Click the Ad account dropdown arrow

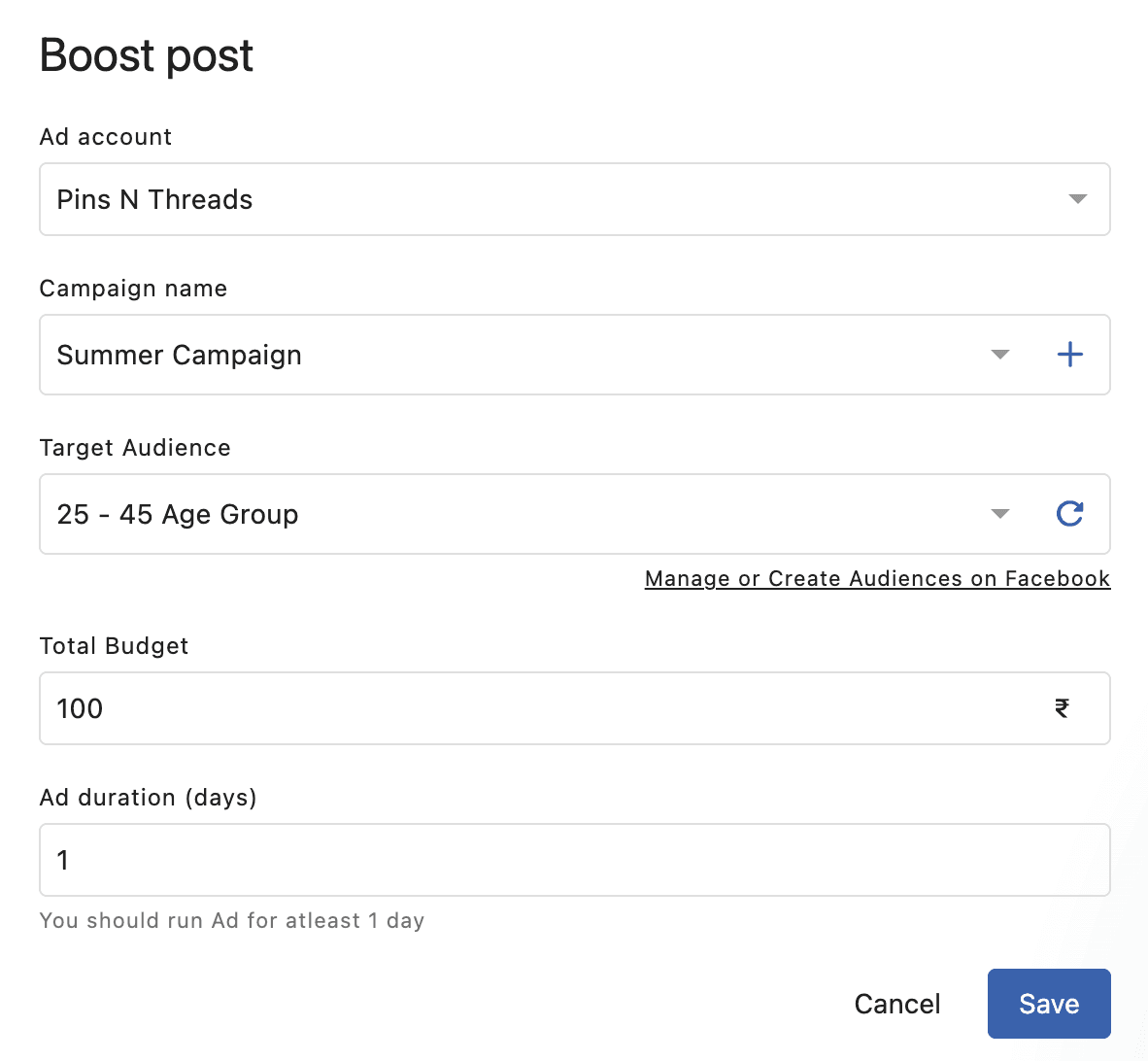click(1077, 199)
